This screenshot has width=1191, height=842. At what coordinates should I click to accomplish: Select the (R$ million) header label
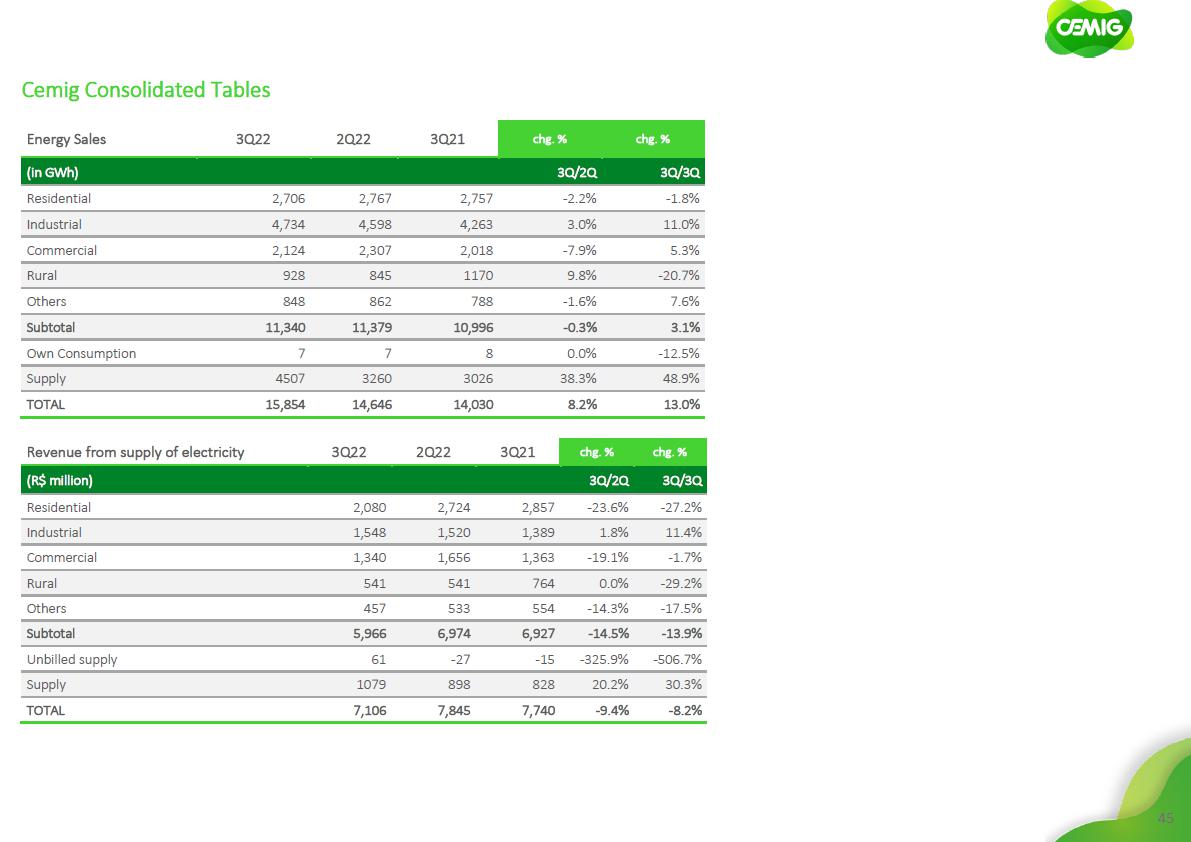pos(60,480)
